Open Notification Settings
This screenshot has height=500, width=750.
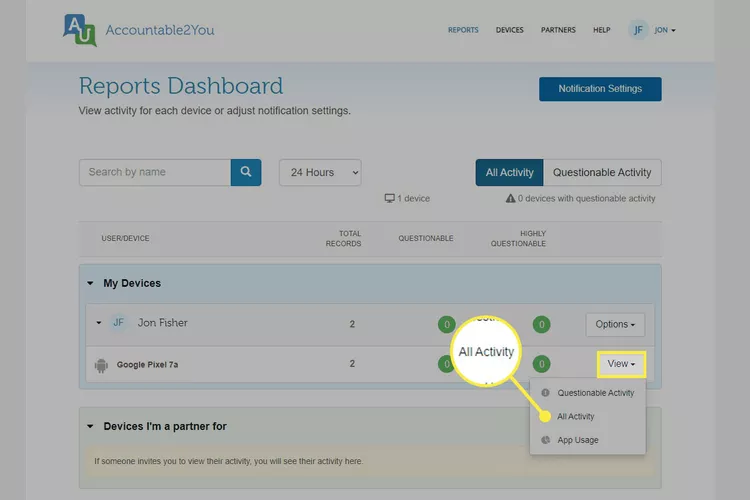(600, 89)
